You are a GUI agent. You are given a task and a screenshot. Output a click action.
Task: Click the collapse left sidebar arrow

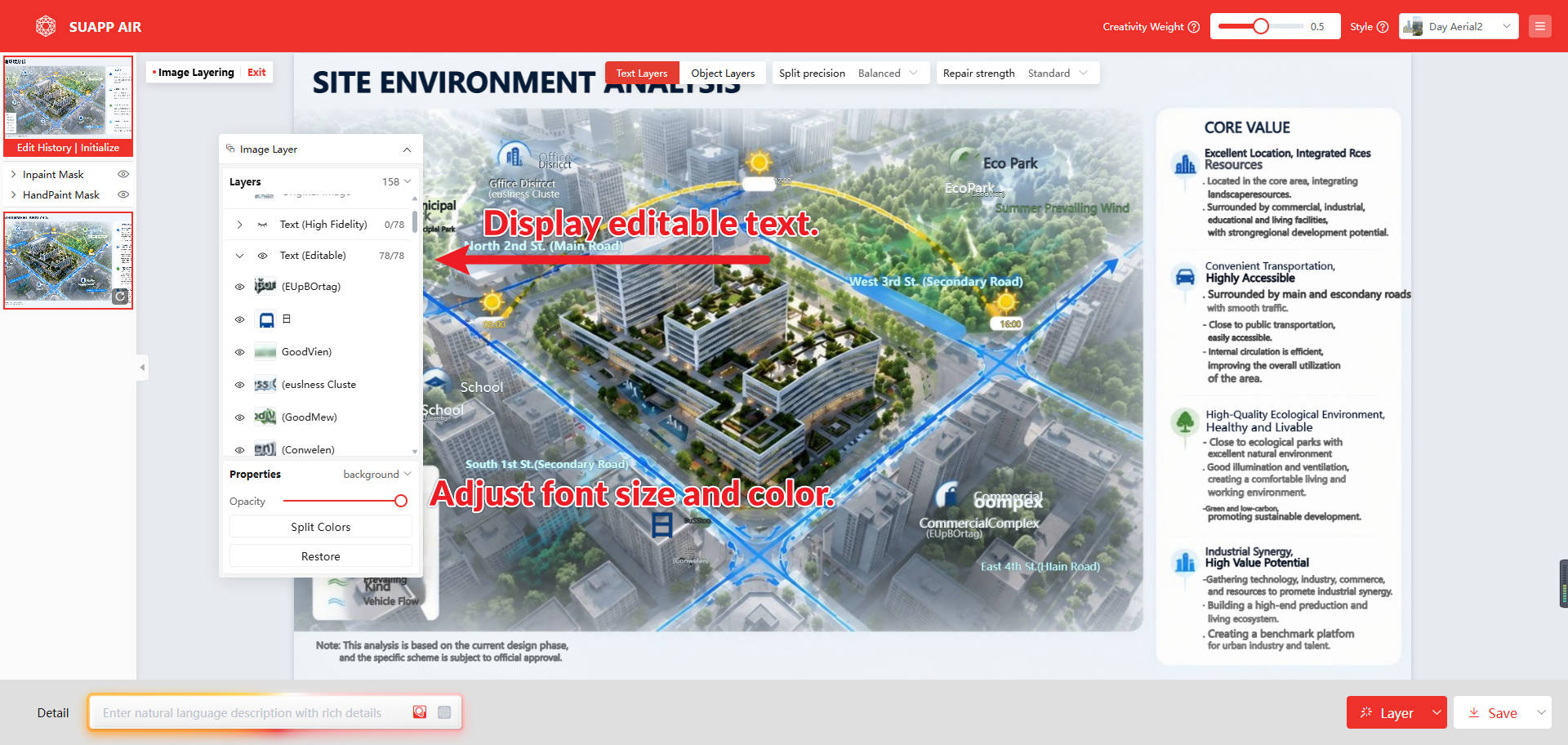pos(142,368)
